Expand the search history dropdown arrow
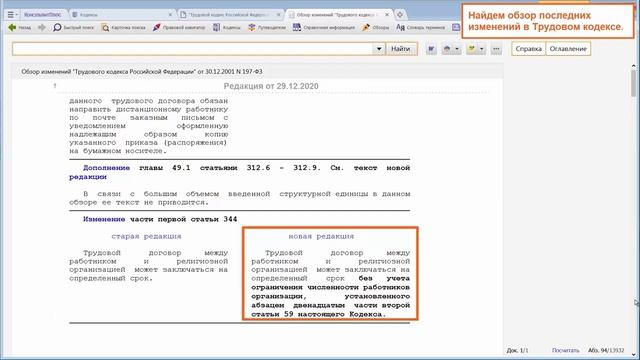Viewport: 640px width, 360px height. 379,49
